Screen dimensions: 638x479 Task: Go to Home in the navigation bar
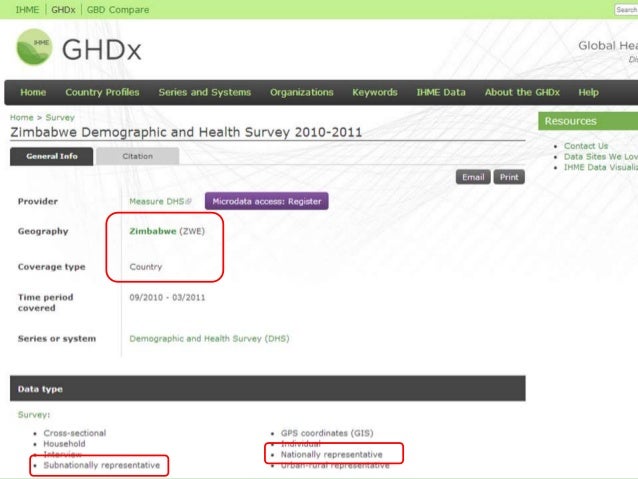[33, 92]
